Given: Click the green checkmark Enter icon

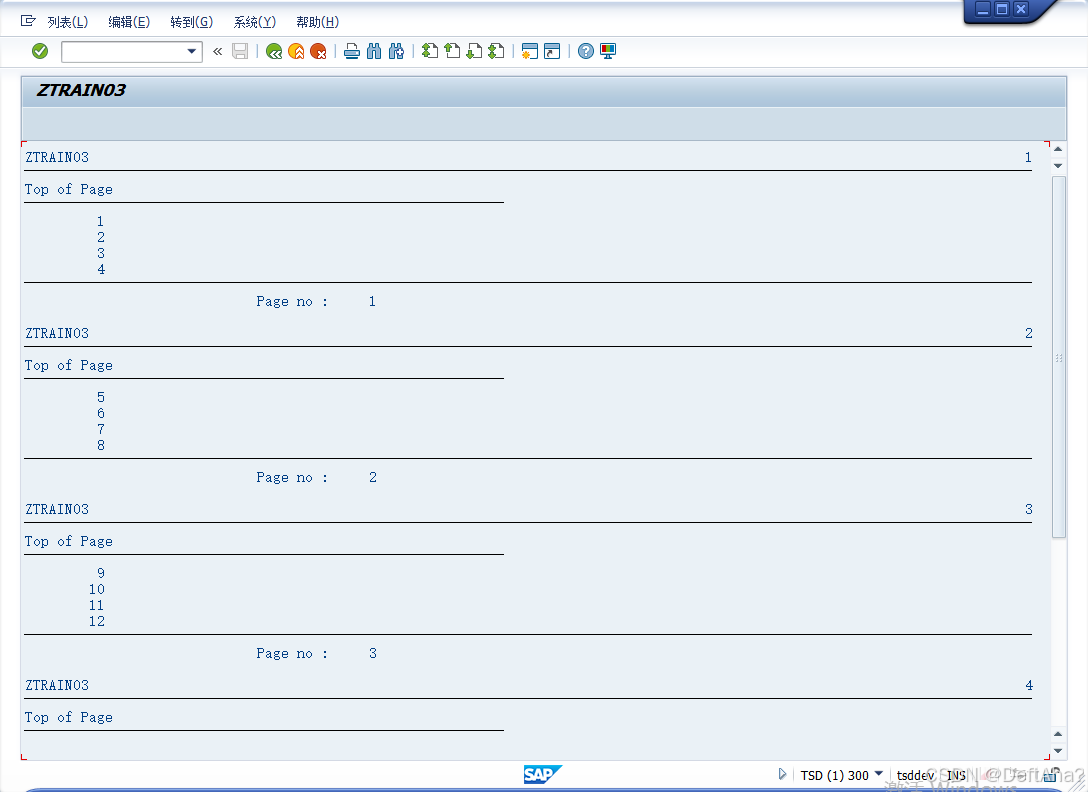Looking at the screenshot, I should [40, 51].
